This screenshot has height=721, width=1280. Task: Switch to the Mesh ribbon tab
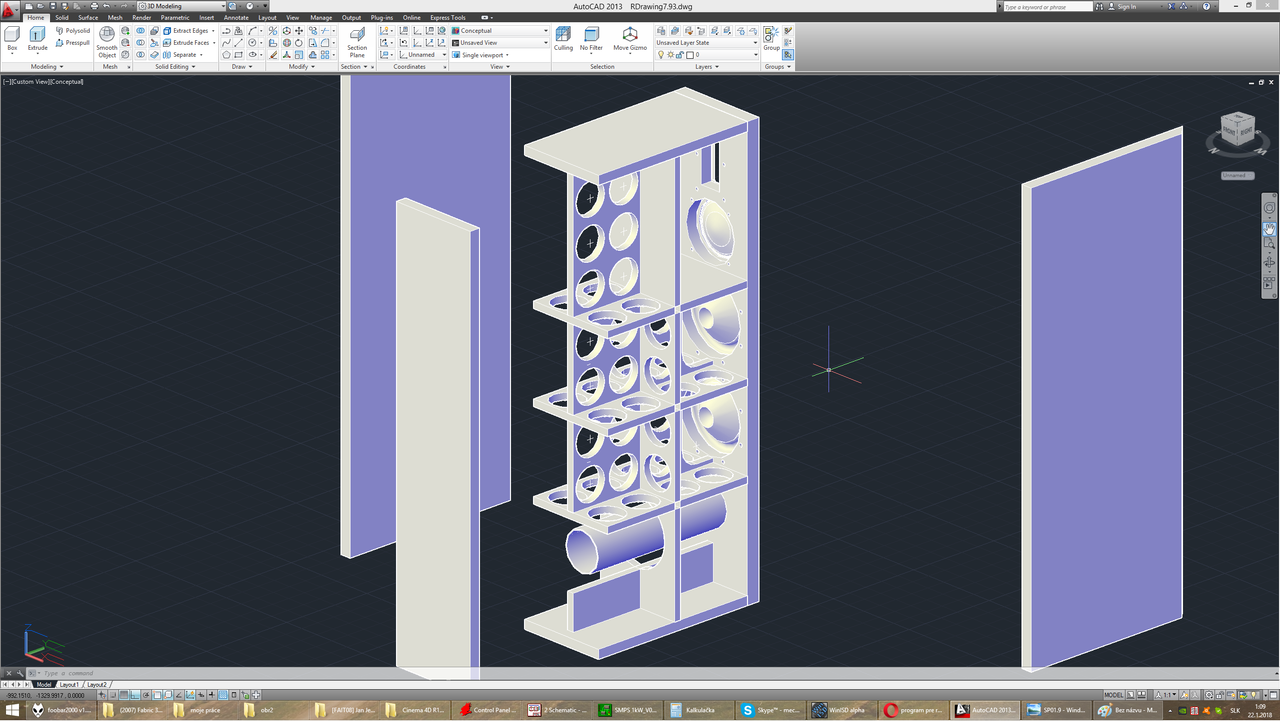(115, 18)
